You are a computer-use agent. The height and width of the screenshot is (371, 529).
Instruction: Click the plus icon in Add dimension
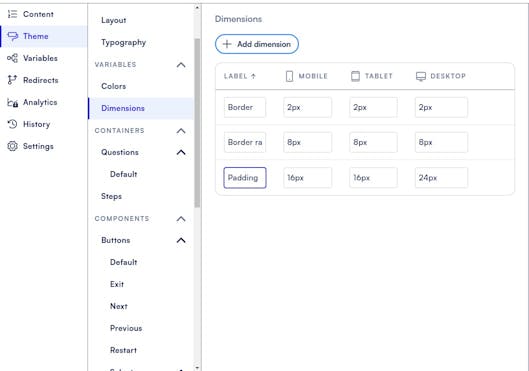227,44
